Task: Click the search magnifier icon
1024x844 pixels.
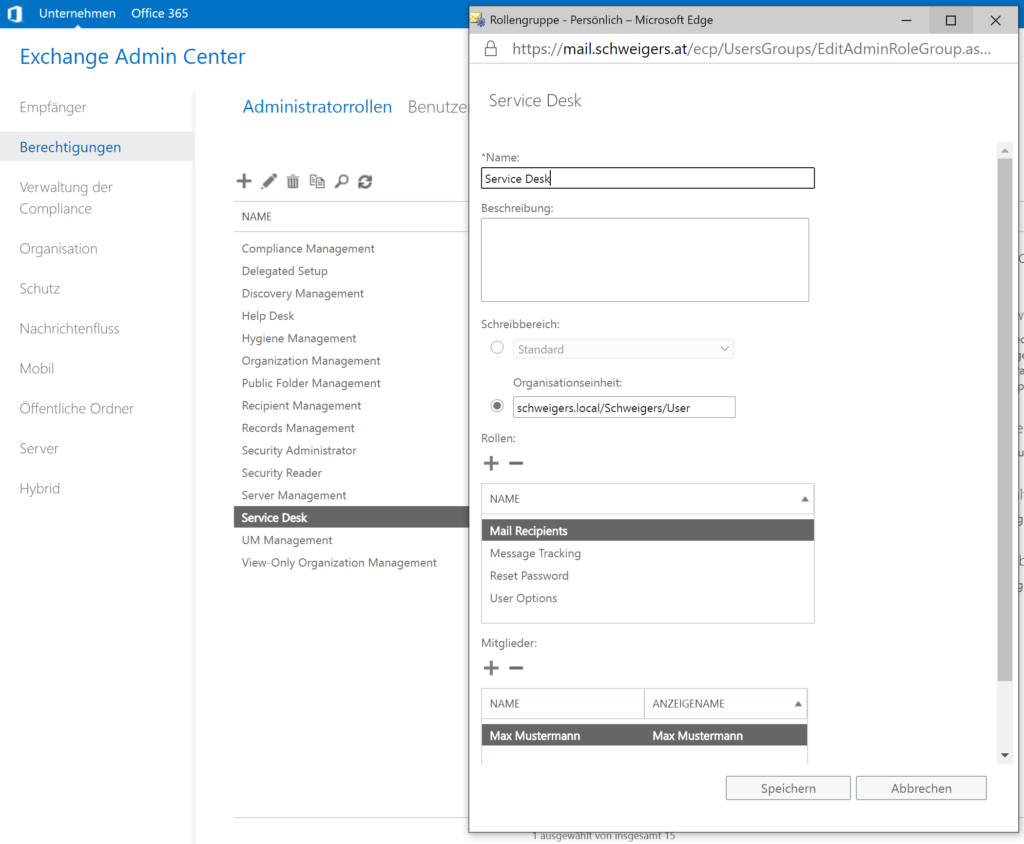Action: tap(341, 181)
